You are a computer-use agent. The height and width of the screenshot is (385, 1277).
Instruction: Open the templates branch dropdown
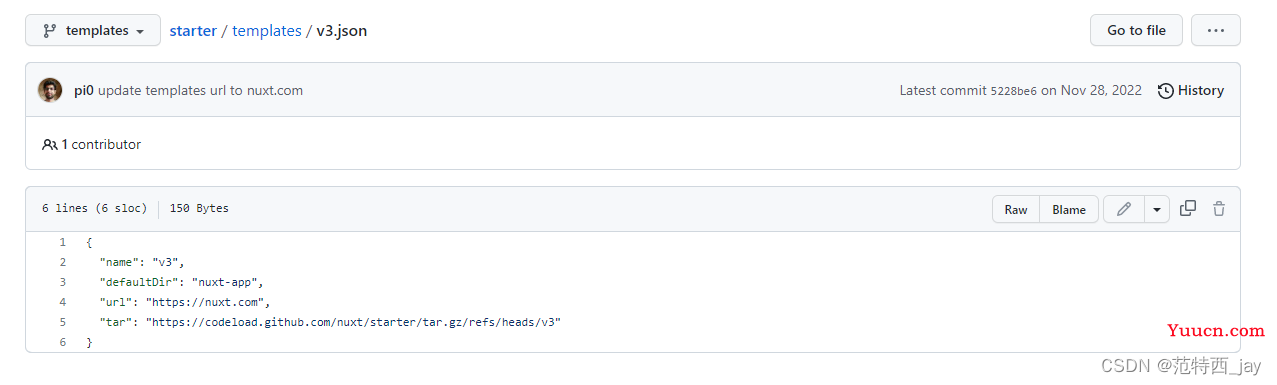coord(94,31)
